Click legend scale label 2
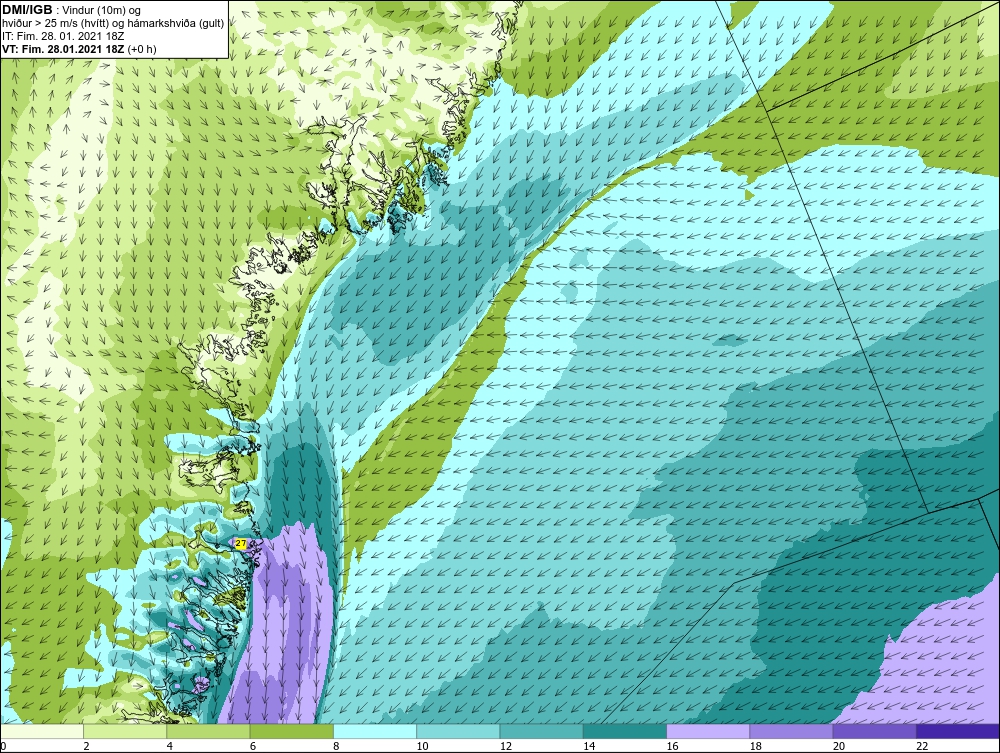Viewport: 1000px width, 753px height. click(x=86, y=746)
